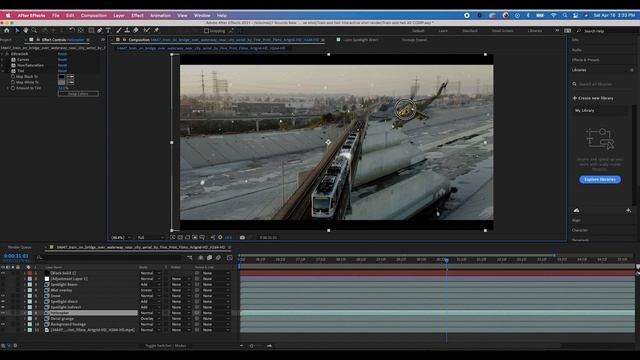Toggle visibility of Snow layer
Screen dimensions: 640x360
click(x=3, y=296)
